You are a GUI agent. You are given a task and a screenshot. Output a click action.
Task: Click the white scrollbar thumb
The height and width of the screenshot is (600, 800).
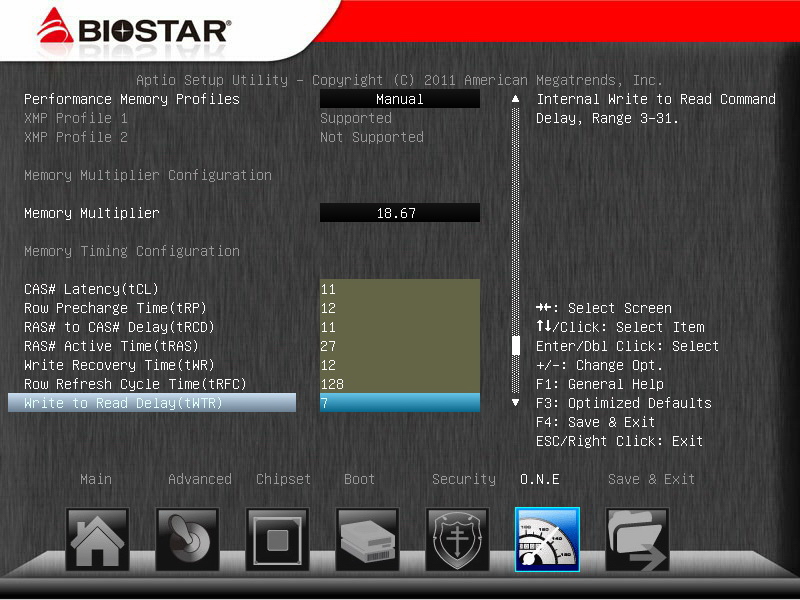(515, 345)
